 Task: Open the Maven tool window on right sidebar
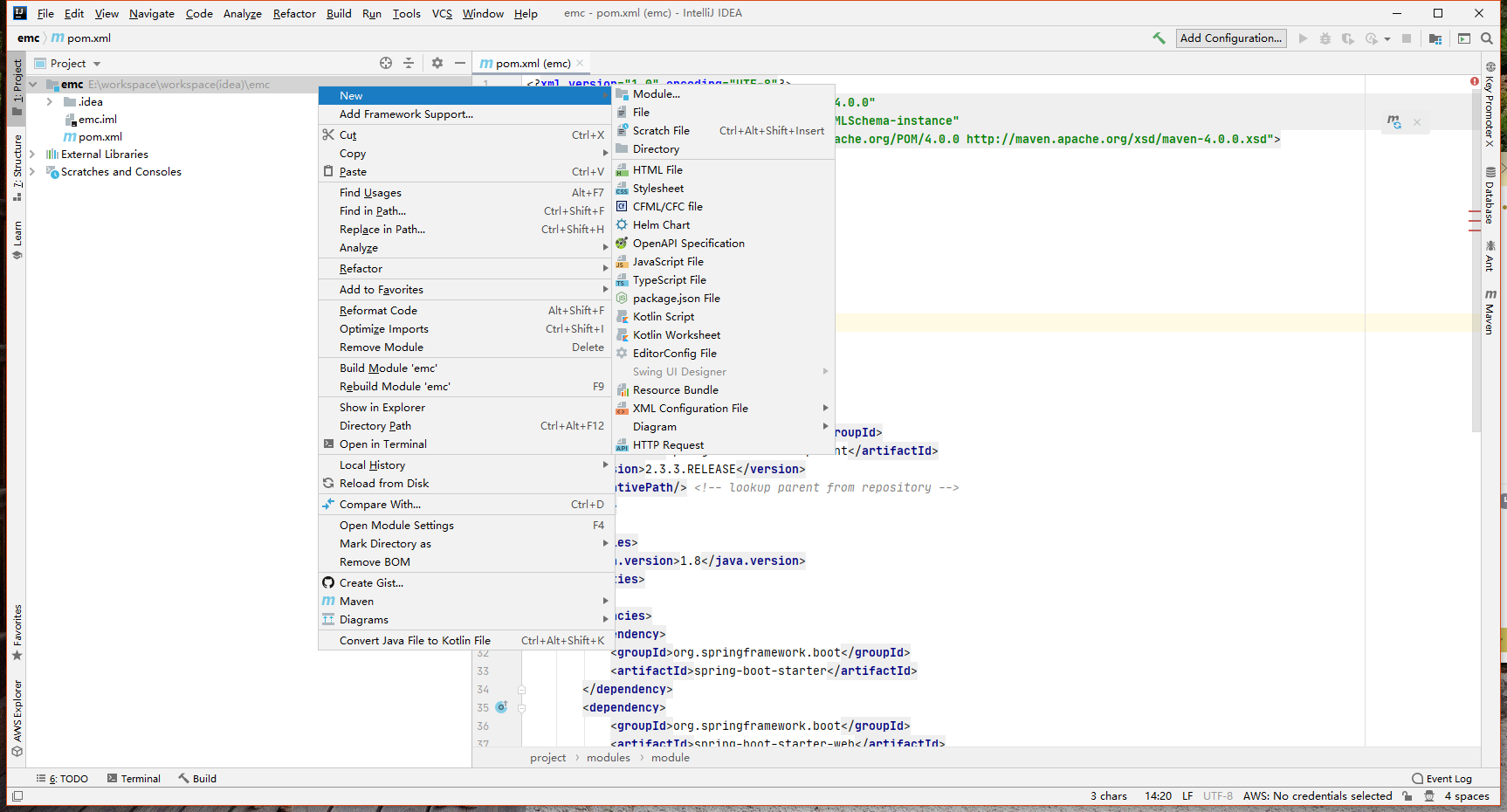click(1490, 312)
